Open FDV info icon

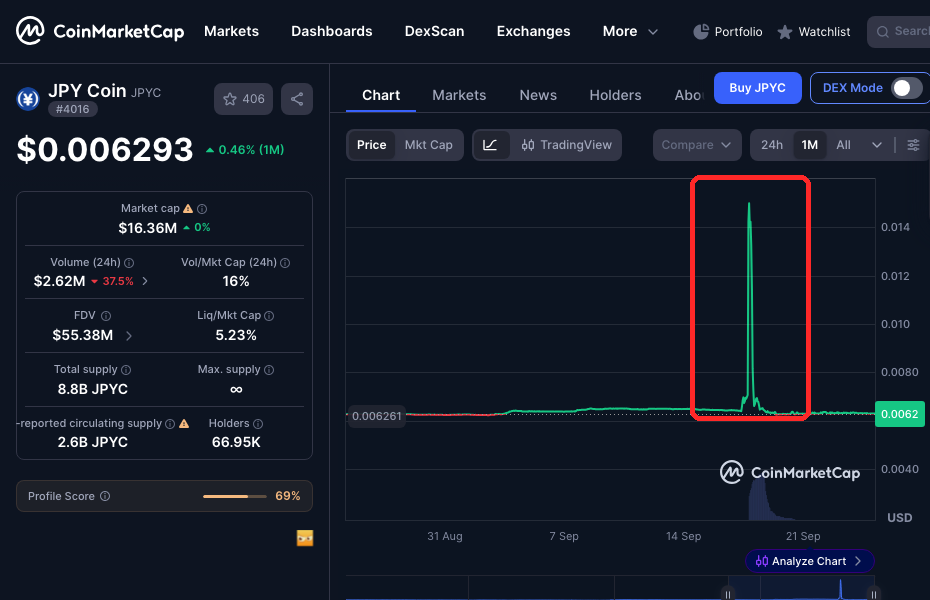tap(106, 316)
